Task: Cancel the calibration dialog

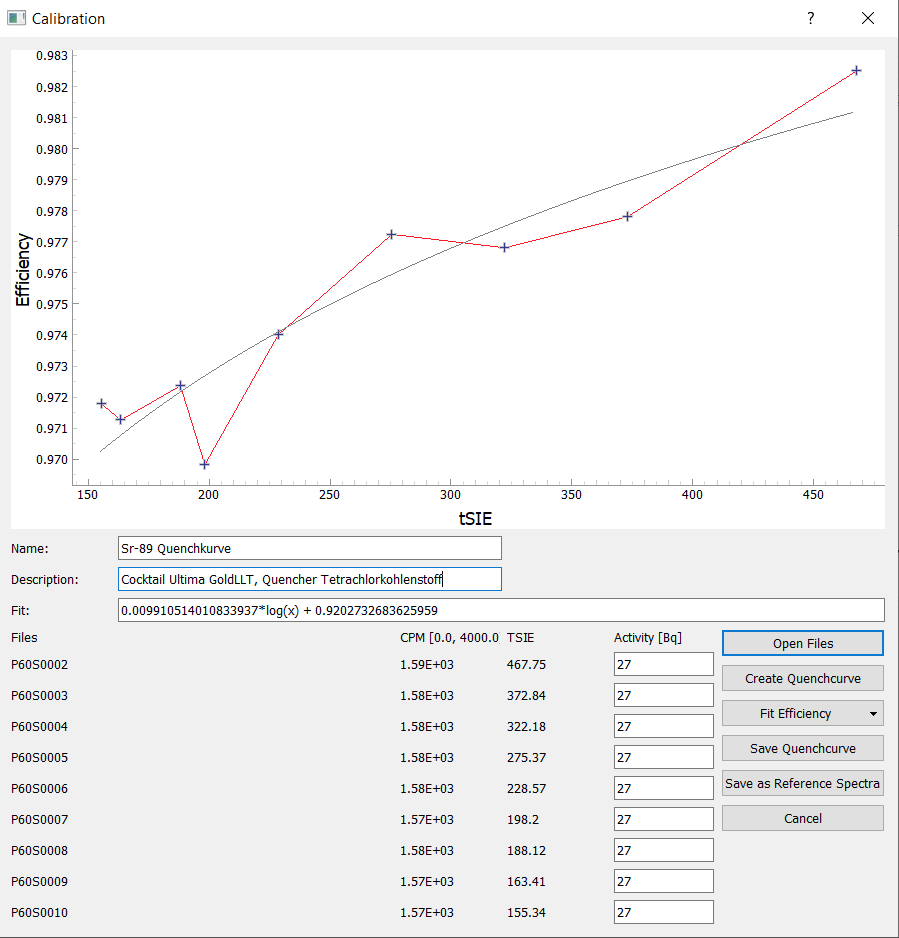Action: [x=801, y=818]
